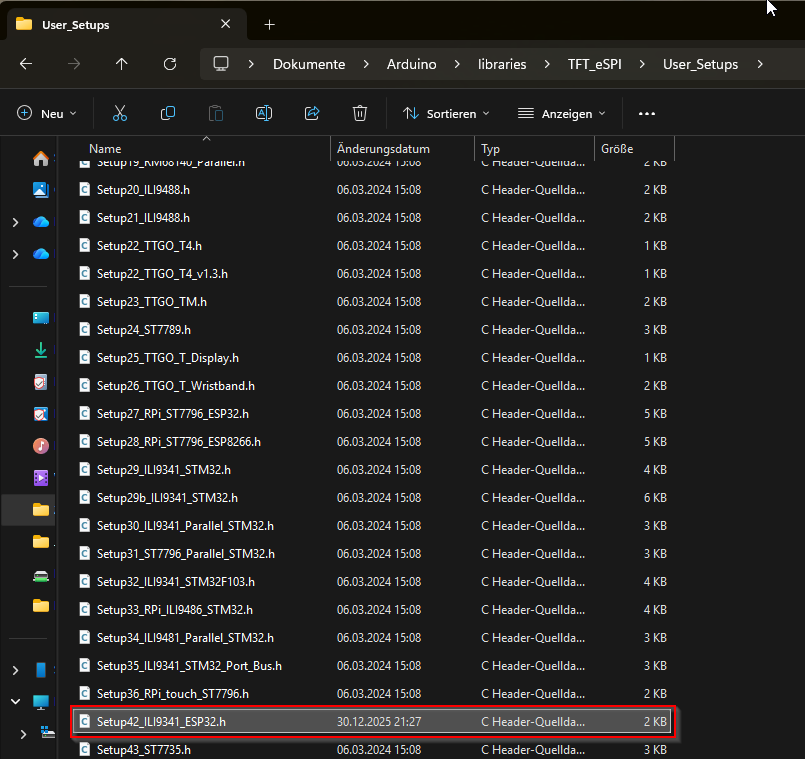Viewport: 805px width, 759px height.
Task: Click the Arduino breadcrumb in address bar
Action: [411, 64]
